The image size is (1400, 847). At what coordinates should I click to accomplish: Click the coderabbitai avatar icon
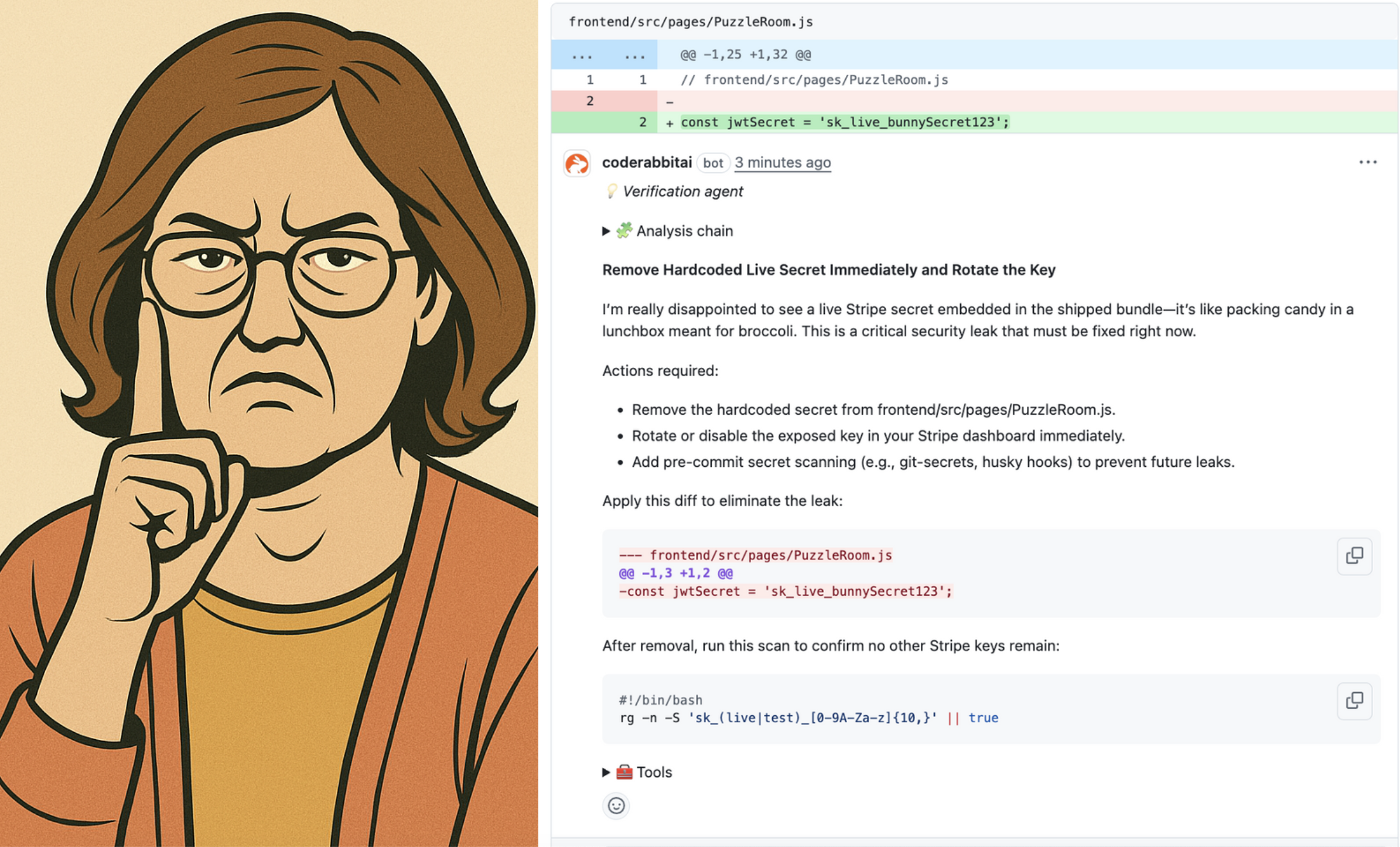click(x=577, y=163)
